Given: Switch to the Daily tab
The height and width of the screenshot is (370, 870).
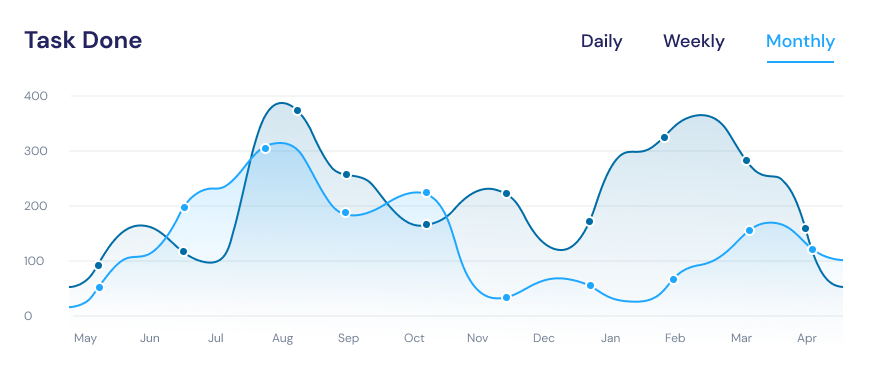Looking at the screenshot, I should [601, 41].
